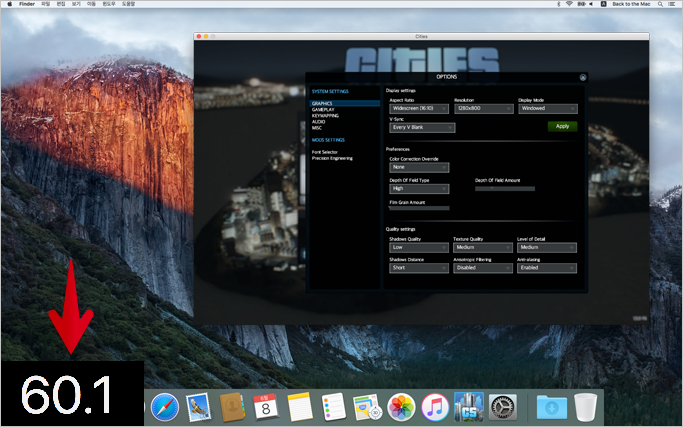Click the Display settings label
This screenshot has width=683, height=427.
coord(401,91)
